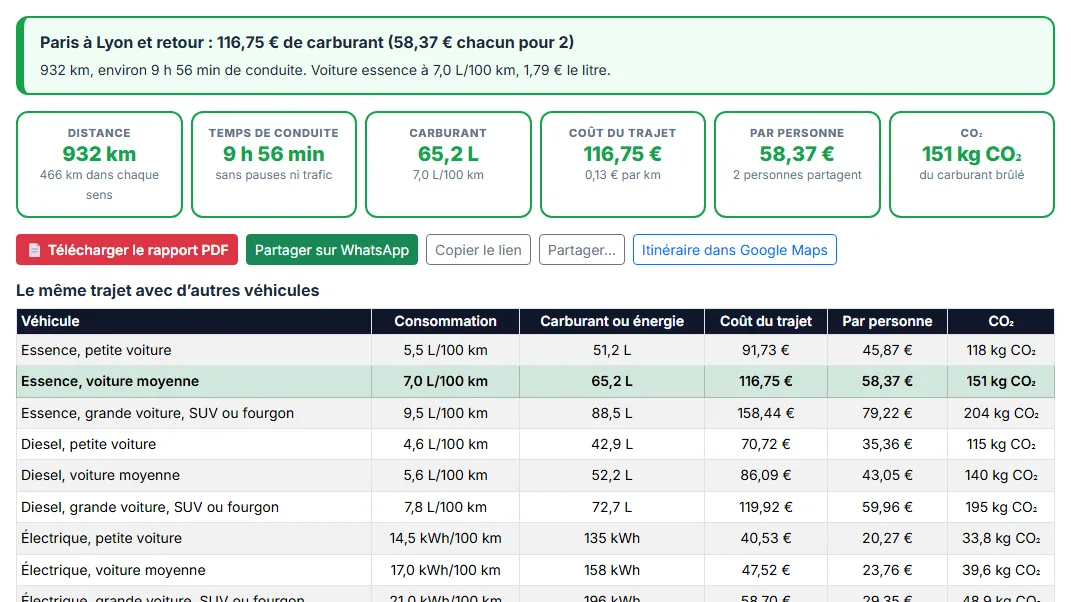Click the 119,92 € cost cell
1071x602 pixels.
[x=766, y=507]
